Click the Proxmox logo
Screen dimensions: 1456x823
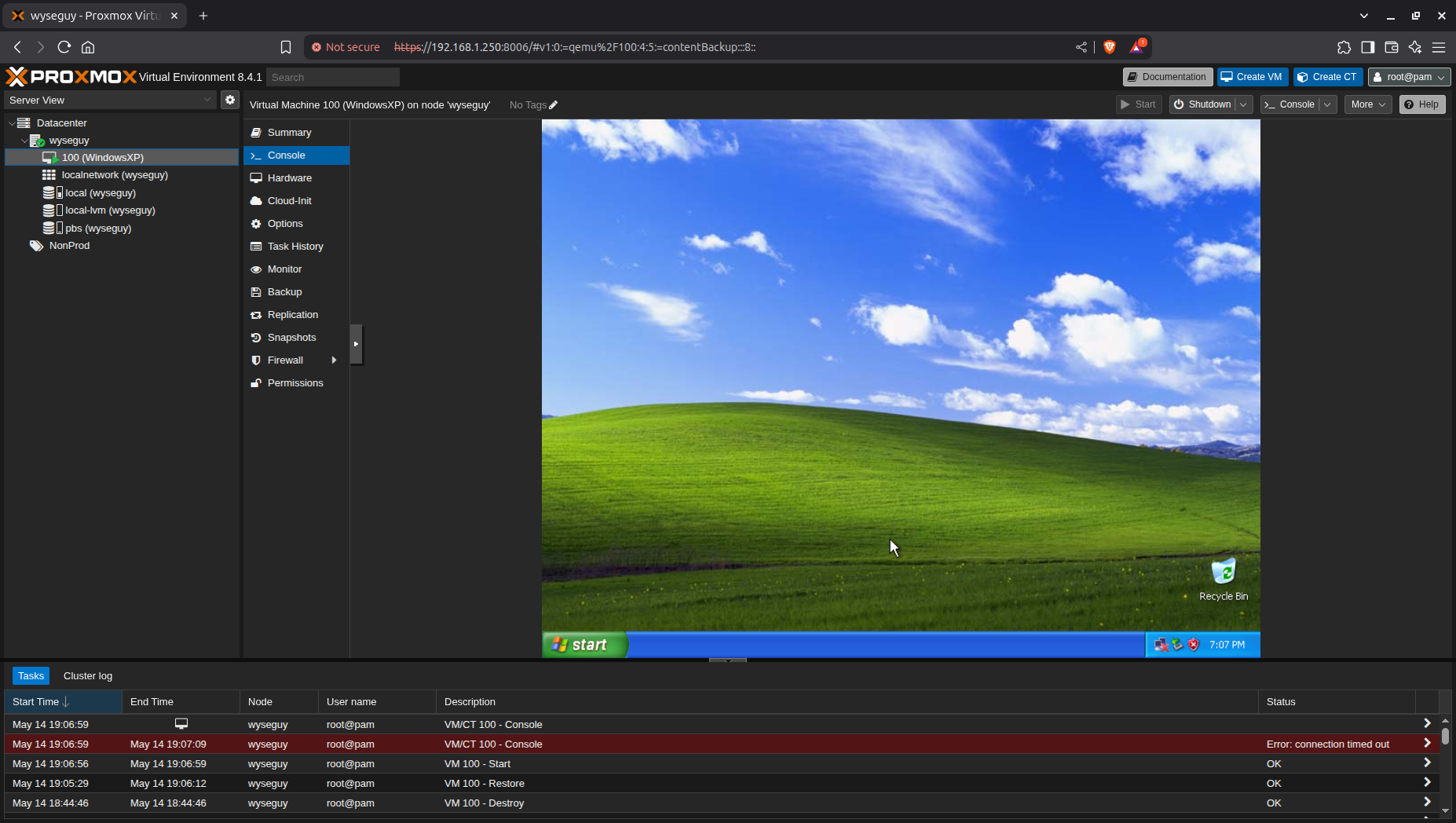(x=71, y=76)
